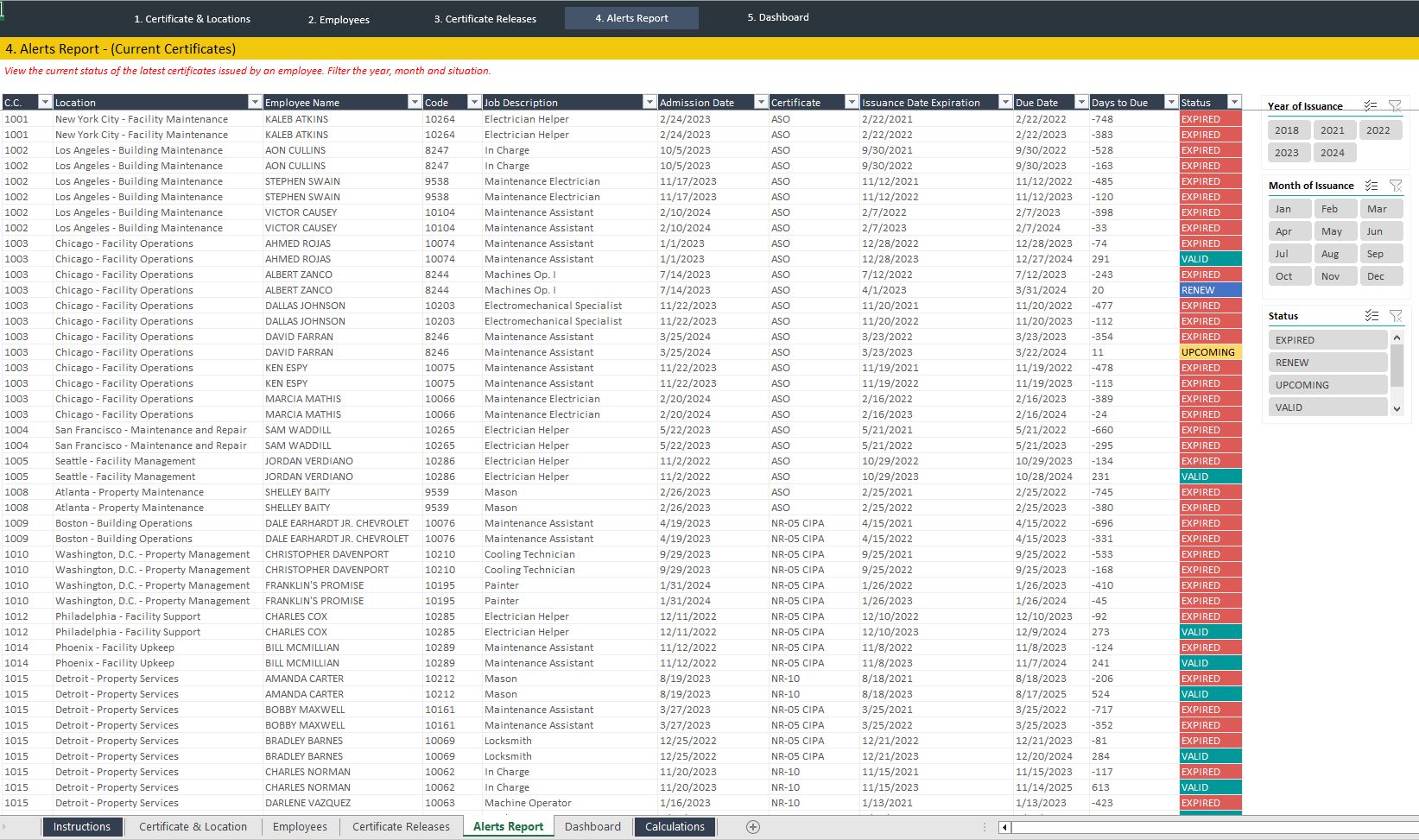This screenshot has height=840, width=1419.
Task: Select the VALID status cell for Ahmed Rojas
Action: point(1210,259)
